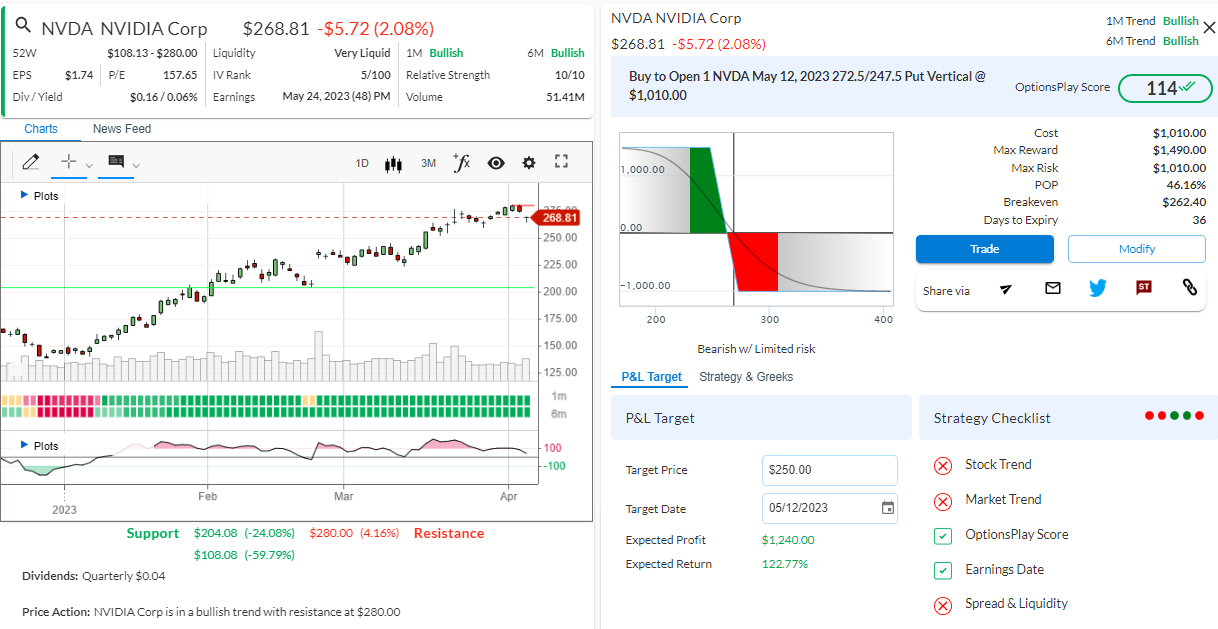Screen dimensions: 1218x629
Task: Click the ticker search magnifier icon
Action: pos(24,26)
